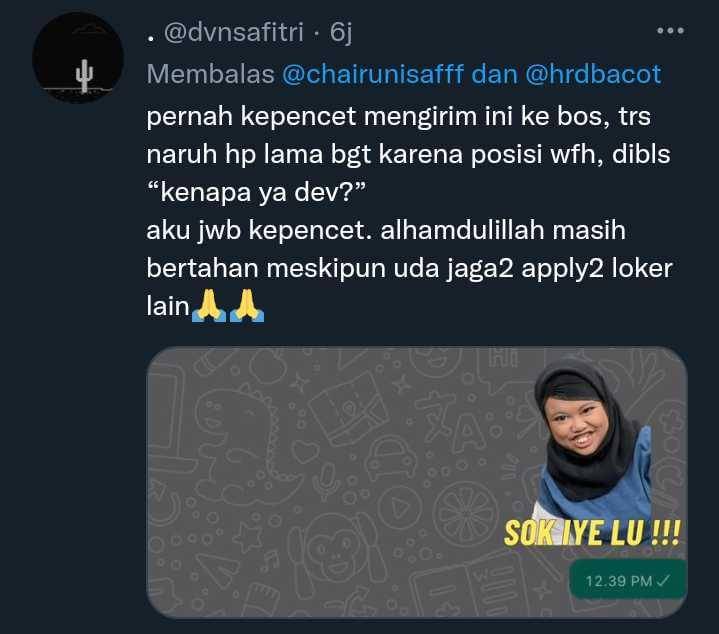This screenshot has height=634, width=719.
Task: Open the cactus profile avatar
Action: (x=78, y=58)
